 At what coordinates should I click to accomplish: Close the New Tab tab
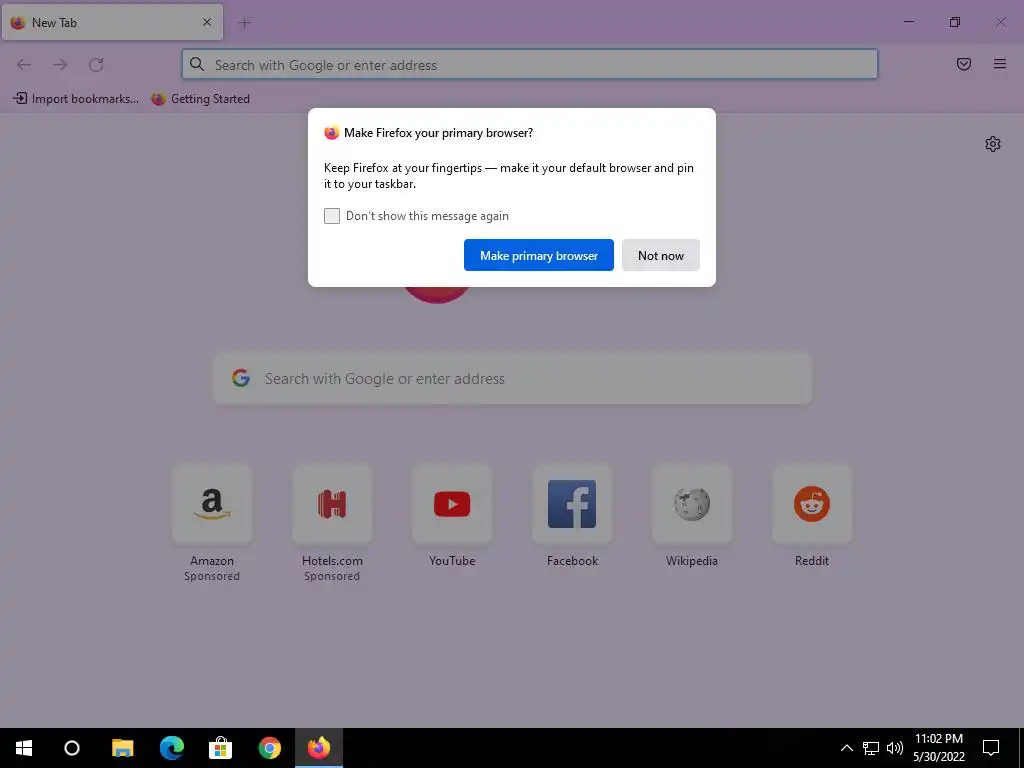[207, 22]
